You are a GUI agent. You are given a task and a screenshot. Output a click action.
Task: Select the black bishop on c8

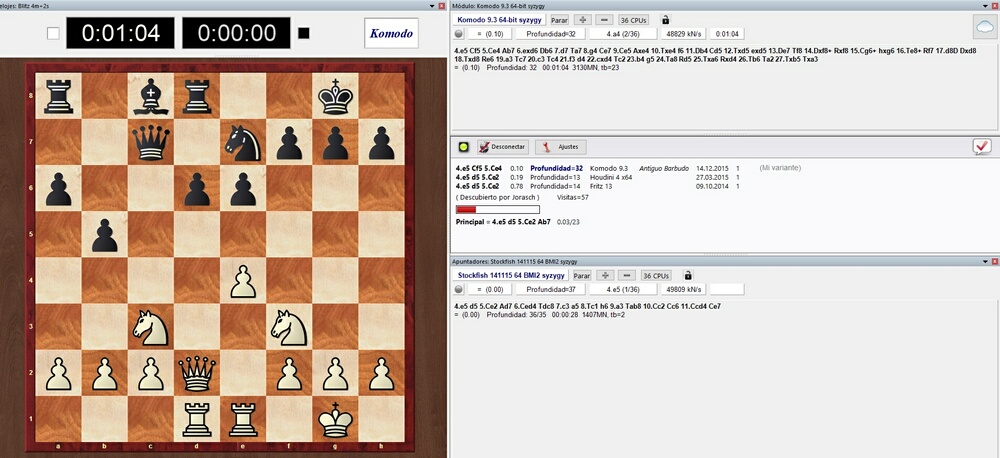pyautogui.click(x=151, y=96)
